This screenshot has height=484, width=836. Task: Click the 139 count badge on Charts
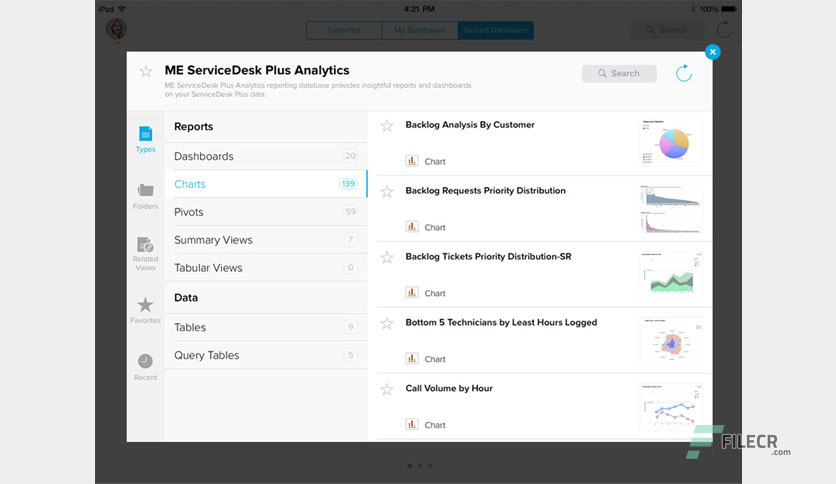click(x=348, y=184)
